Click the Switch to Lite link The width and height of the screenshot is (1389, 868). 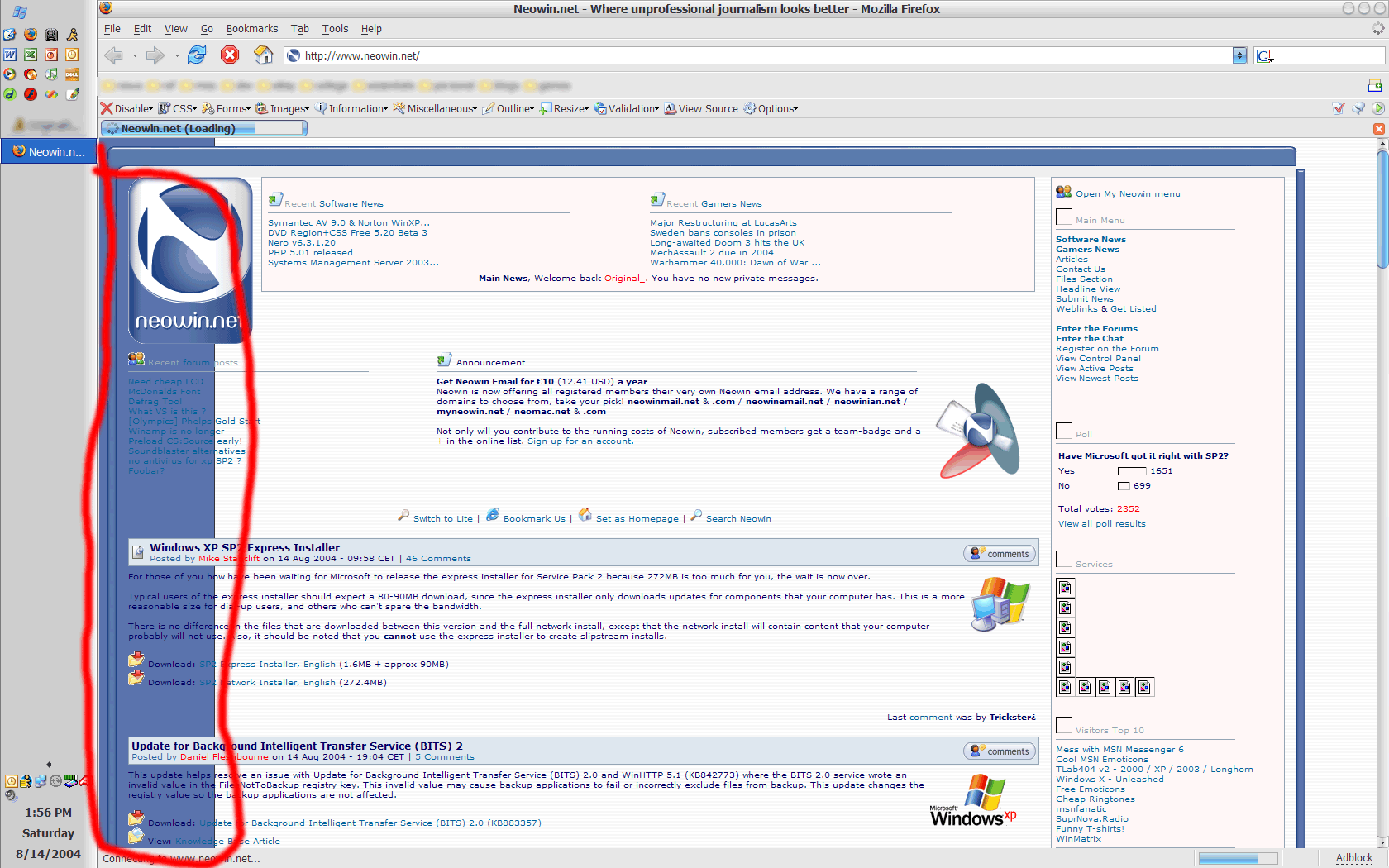tap(442, 519)
